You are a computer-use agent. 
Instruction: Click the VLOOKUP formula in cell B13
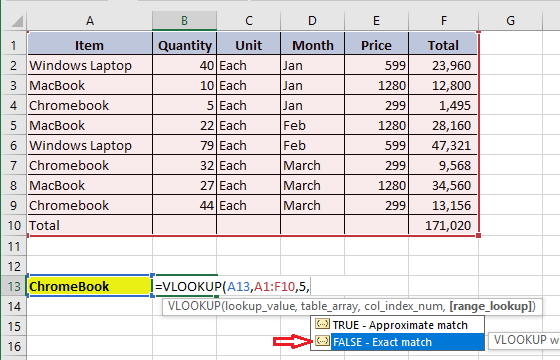232,286
